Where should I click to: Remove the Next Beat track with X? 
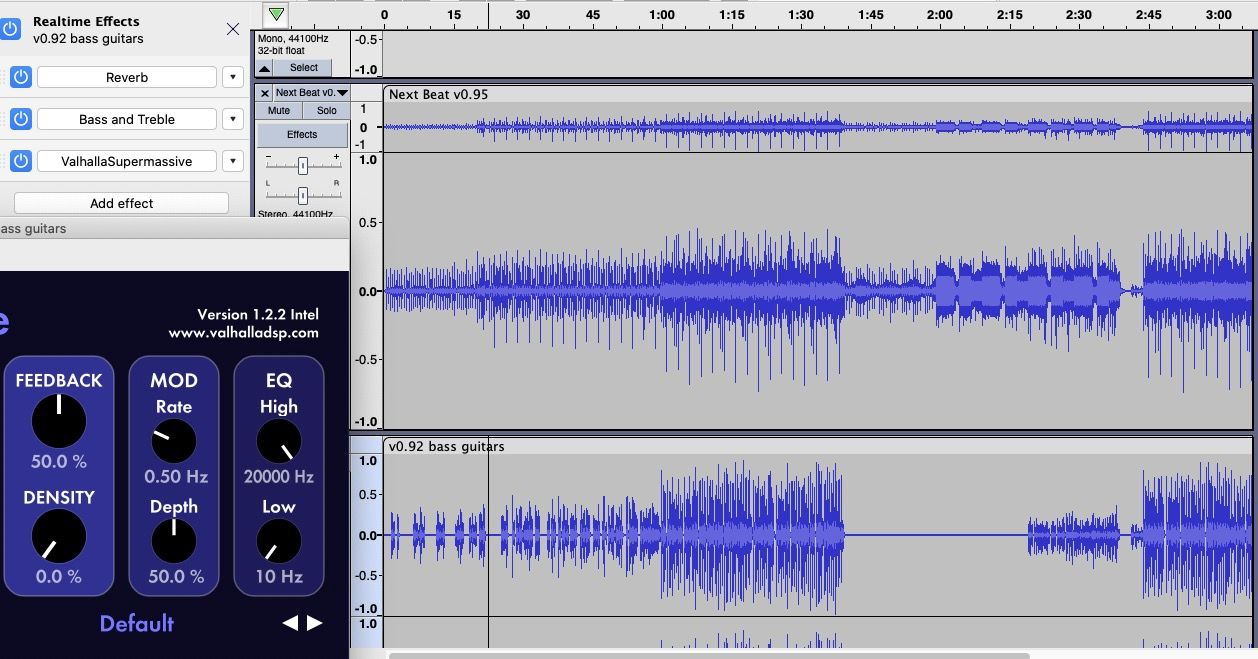pos(265,93)
